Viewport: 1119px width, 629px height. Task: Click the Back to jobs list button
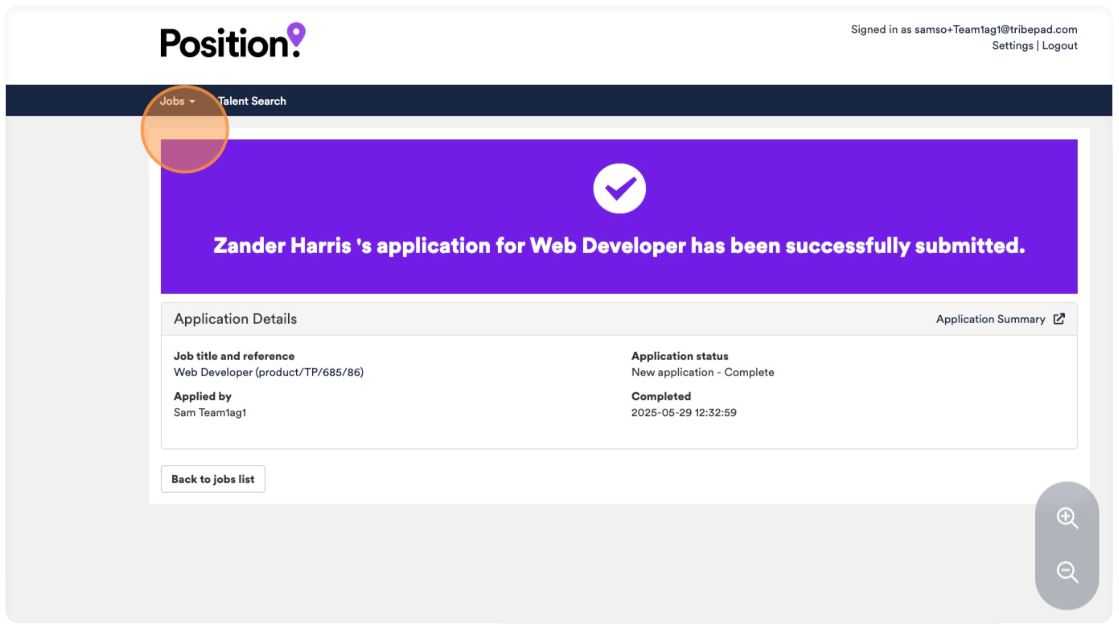[x=213, y=479]
